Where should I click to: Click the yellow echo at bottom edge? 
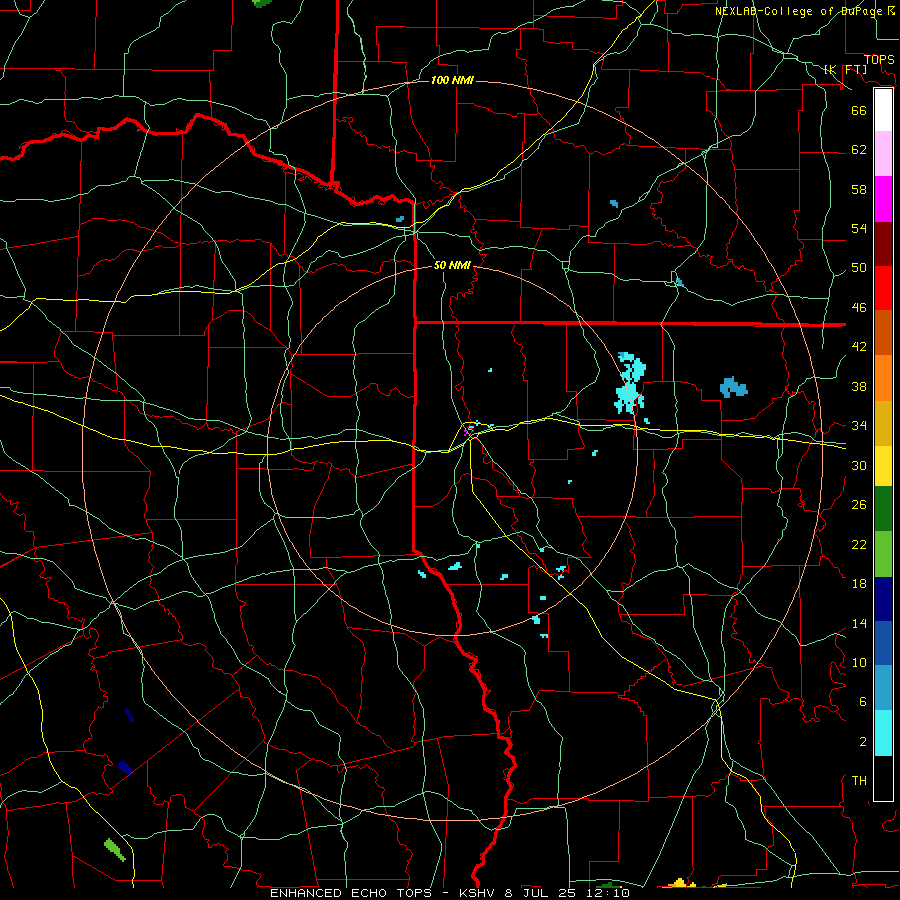click(x=680, y=883)
